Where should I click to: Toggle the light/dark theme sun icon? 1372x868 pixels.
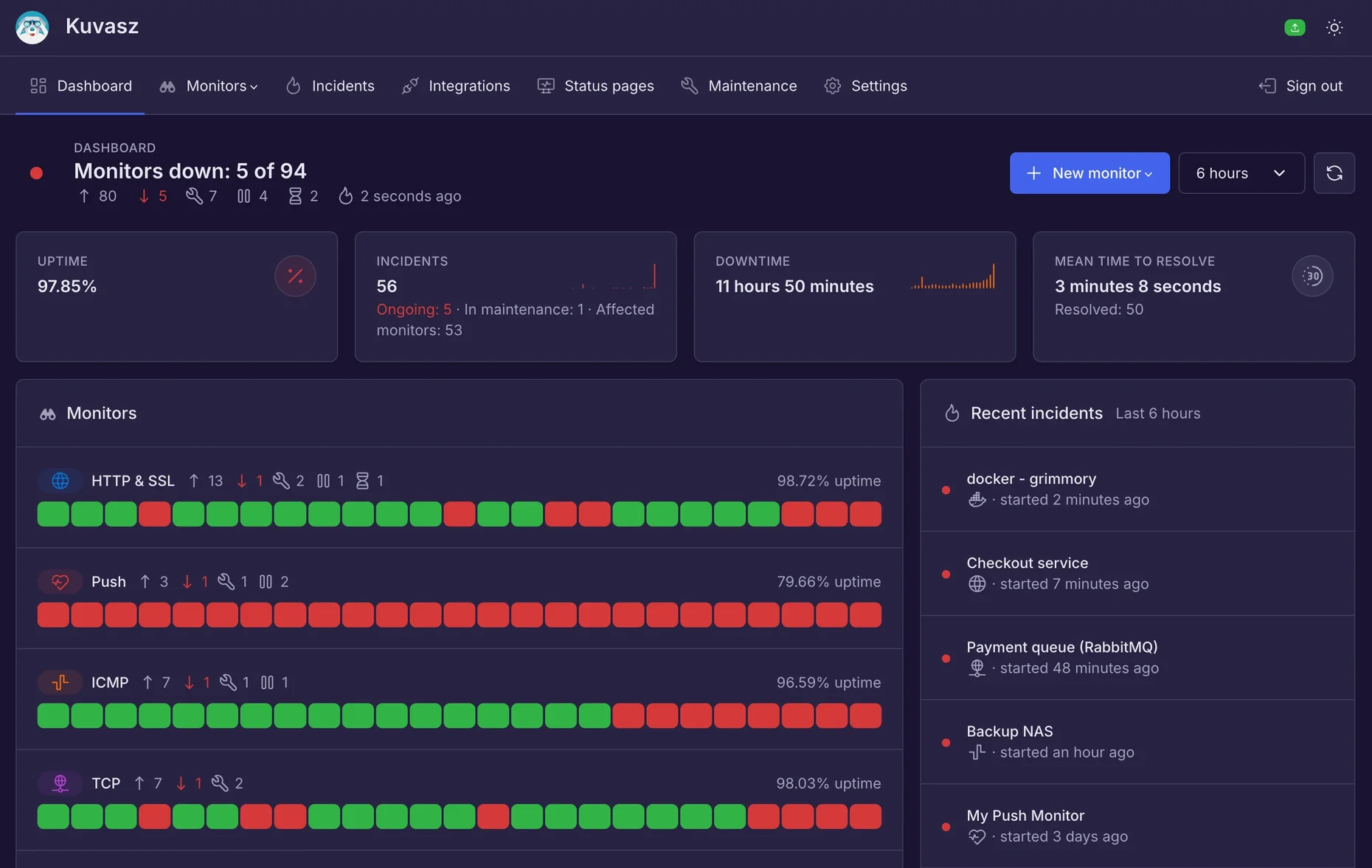(1334, 27)
